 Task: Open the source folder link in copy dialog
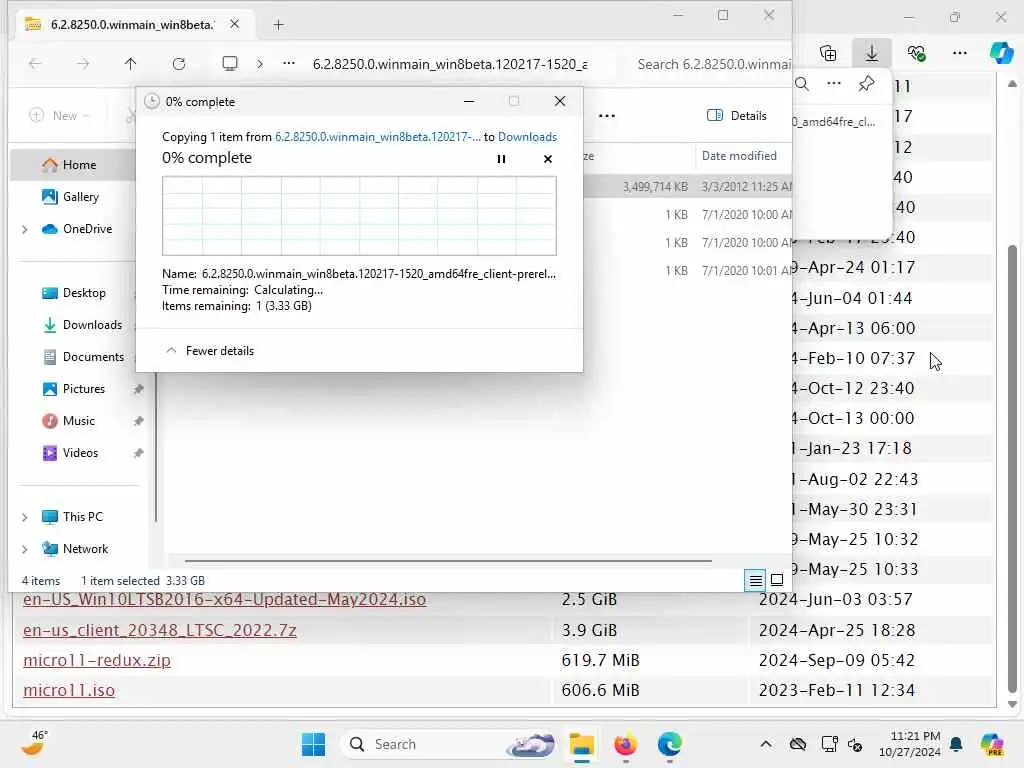pyautogui.click(x=377, y=136)
